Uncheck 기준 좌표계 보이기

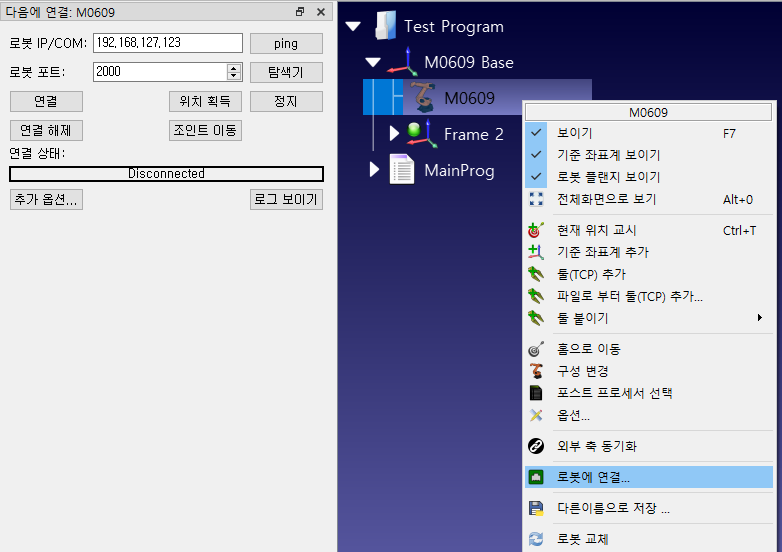point(536,155)
